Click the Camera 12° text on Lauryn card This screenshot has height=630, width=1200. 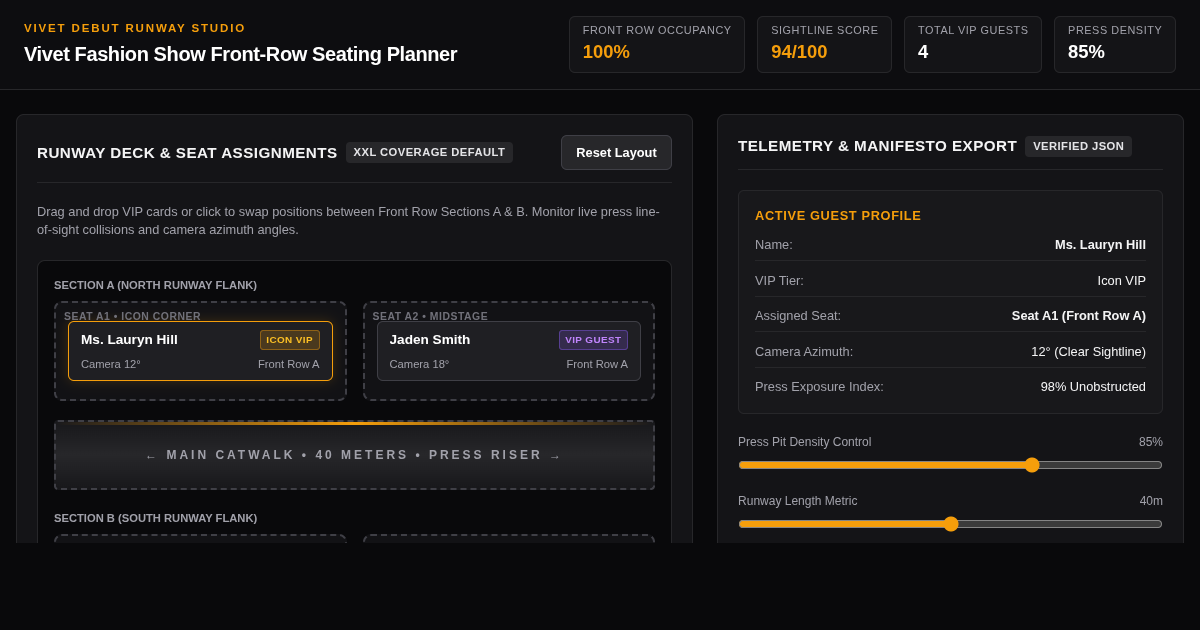[111, 364]
